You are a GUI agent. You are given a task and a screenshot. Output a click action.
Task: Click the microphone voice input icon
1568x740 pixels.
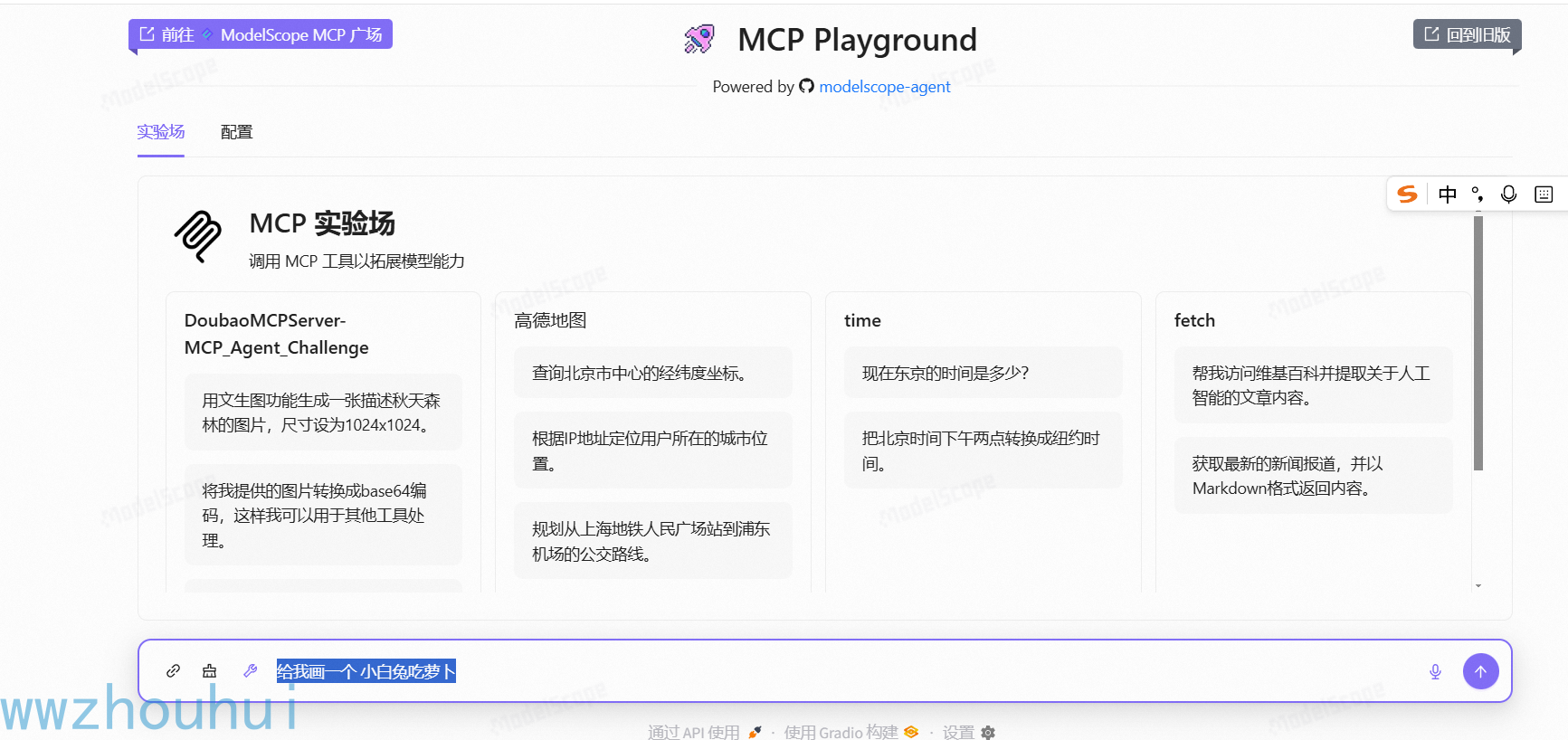pos(1435,671)
